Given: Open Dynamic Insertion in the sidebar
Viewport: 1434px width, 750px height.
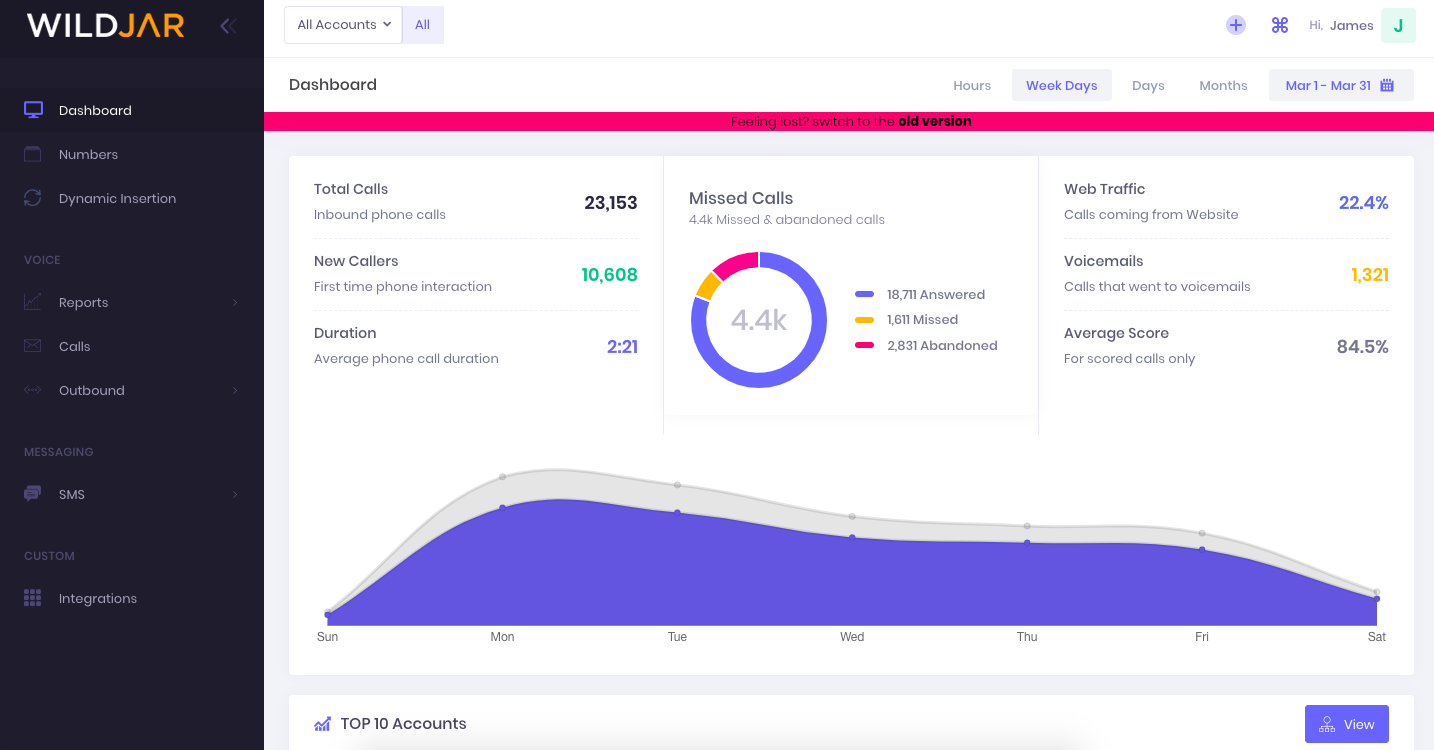Looking at the screenshot, I should click(132, 198).
